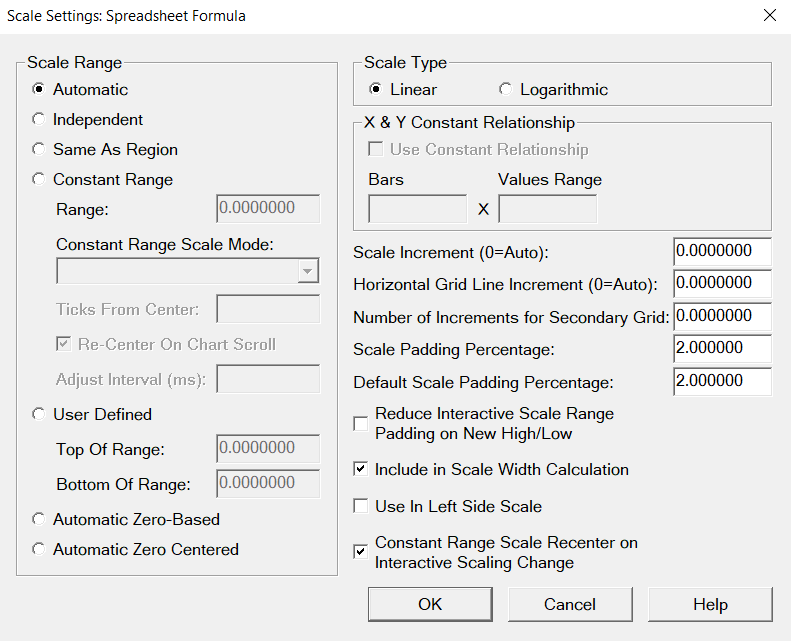Enable Use In Left Side Scale
791x641 pixels.
361,506
